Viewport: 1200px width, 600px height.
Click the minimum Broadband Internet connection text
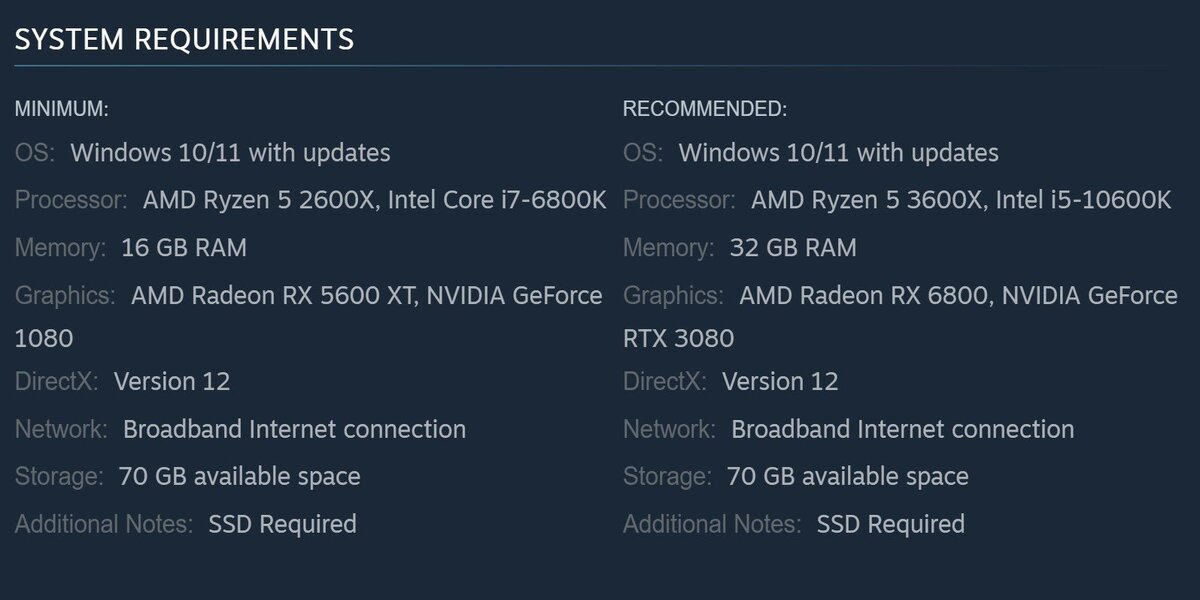294,429
